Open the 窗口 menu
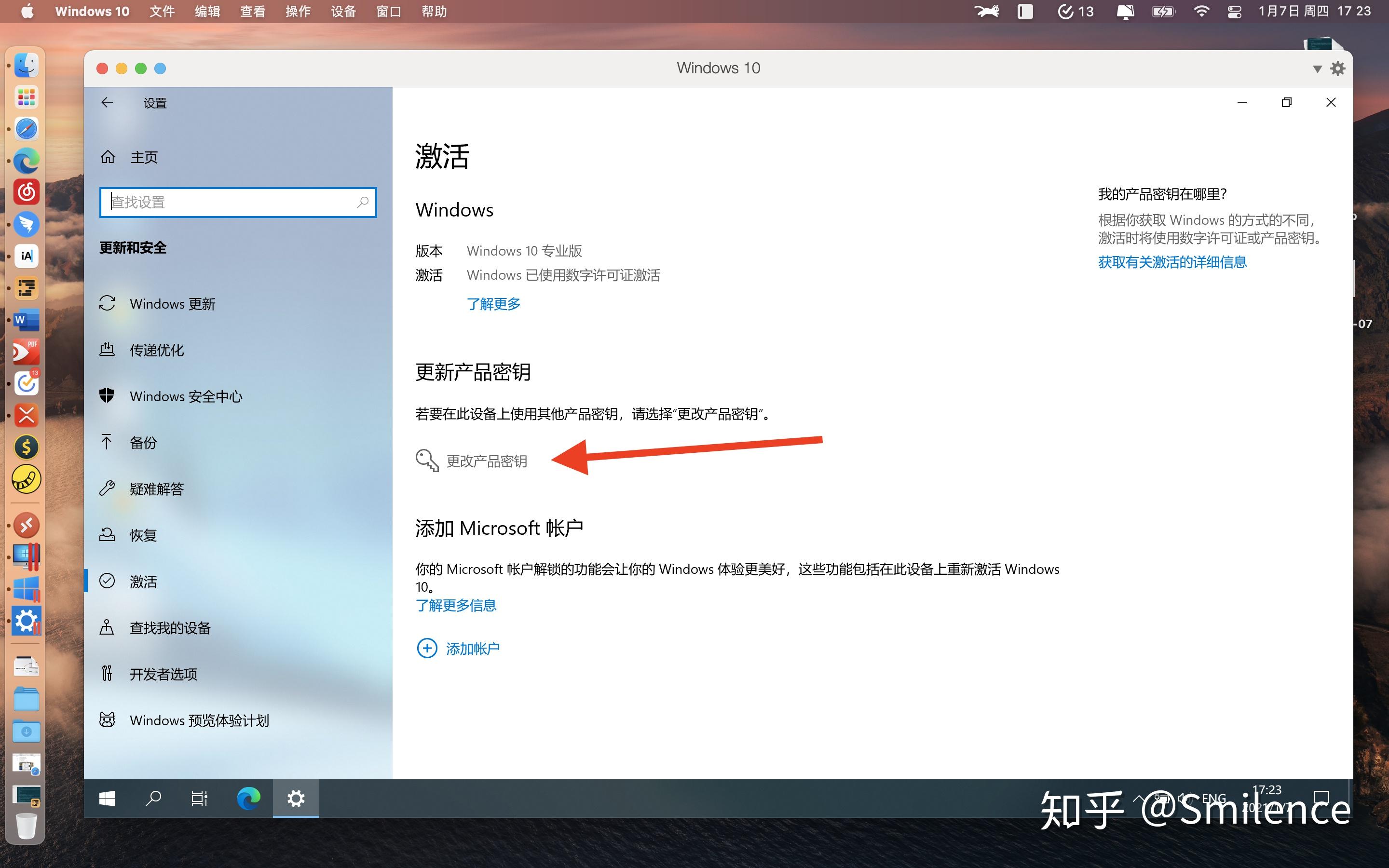This screenshot has height=868, width=1389. [x=389, y=12]
